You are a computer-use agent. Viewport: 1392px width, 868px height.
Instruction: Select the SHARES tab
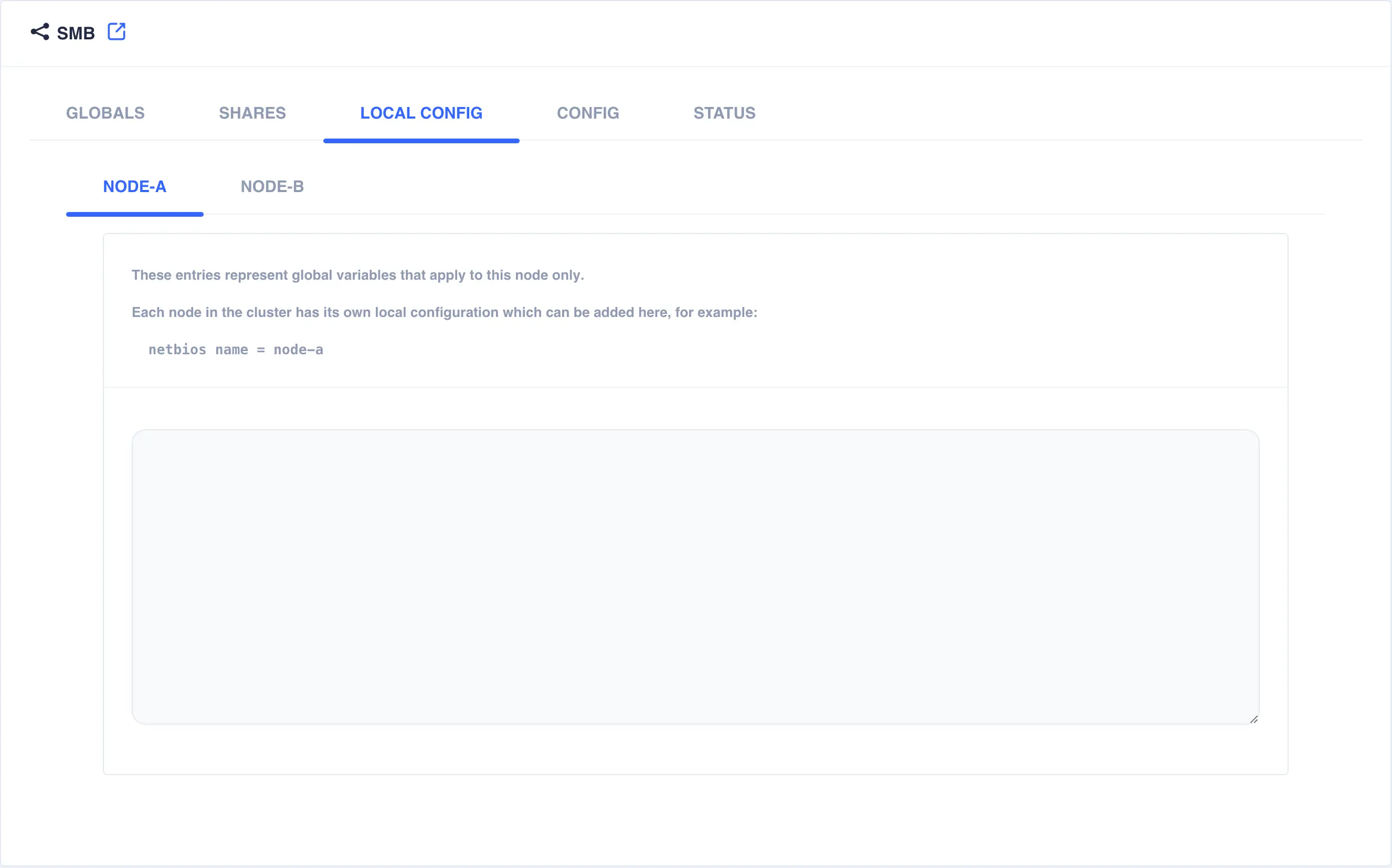coord(252,112)
